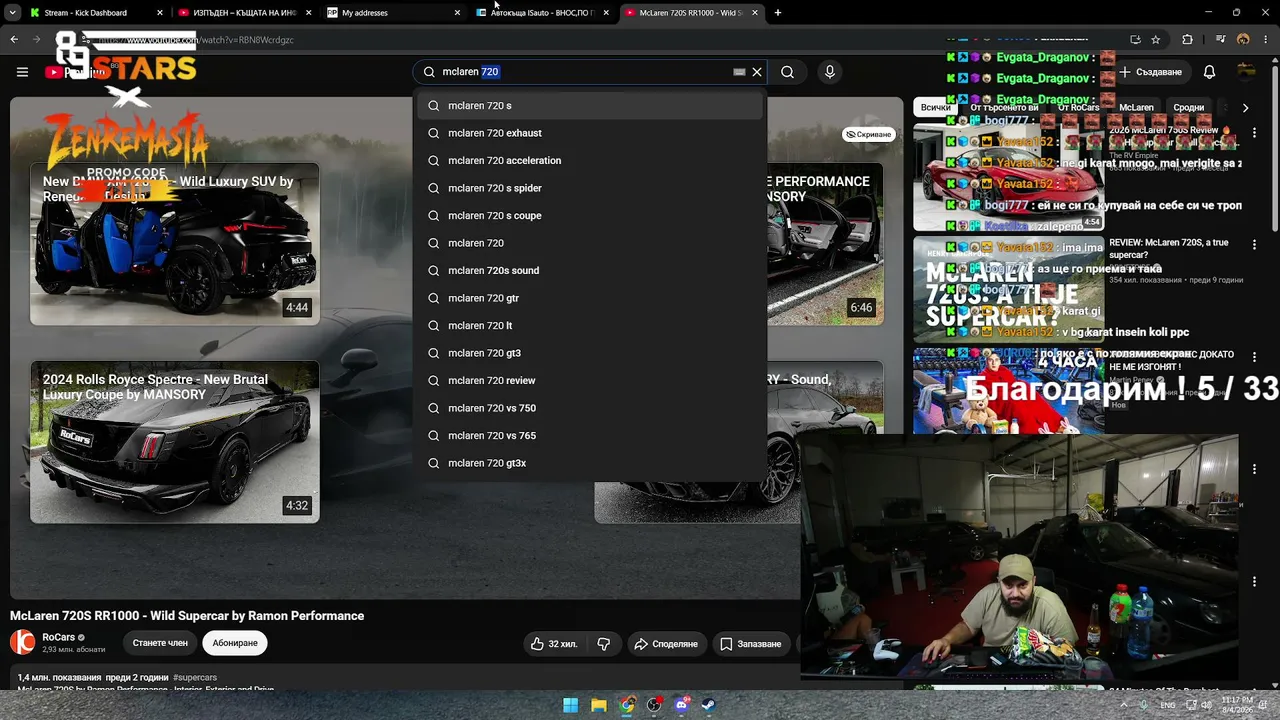Viewport: 1280px width, 720px height.
Task: Choose the 'mclaren 720 review' suggestion
Action: pos(591,381)
